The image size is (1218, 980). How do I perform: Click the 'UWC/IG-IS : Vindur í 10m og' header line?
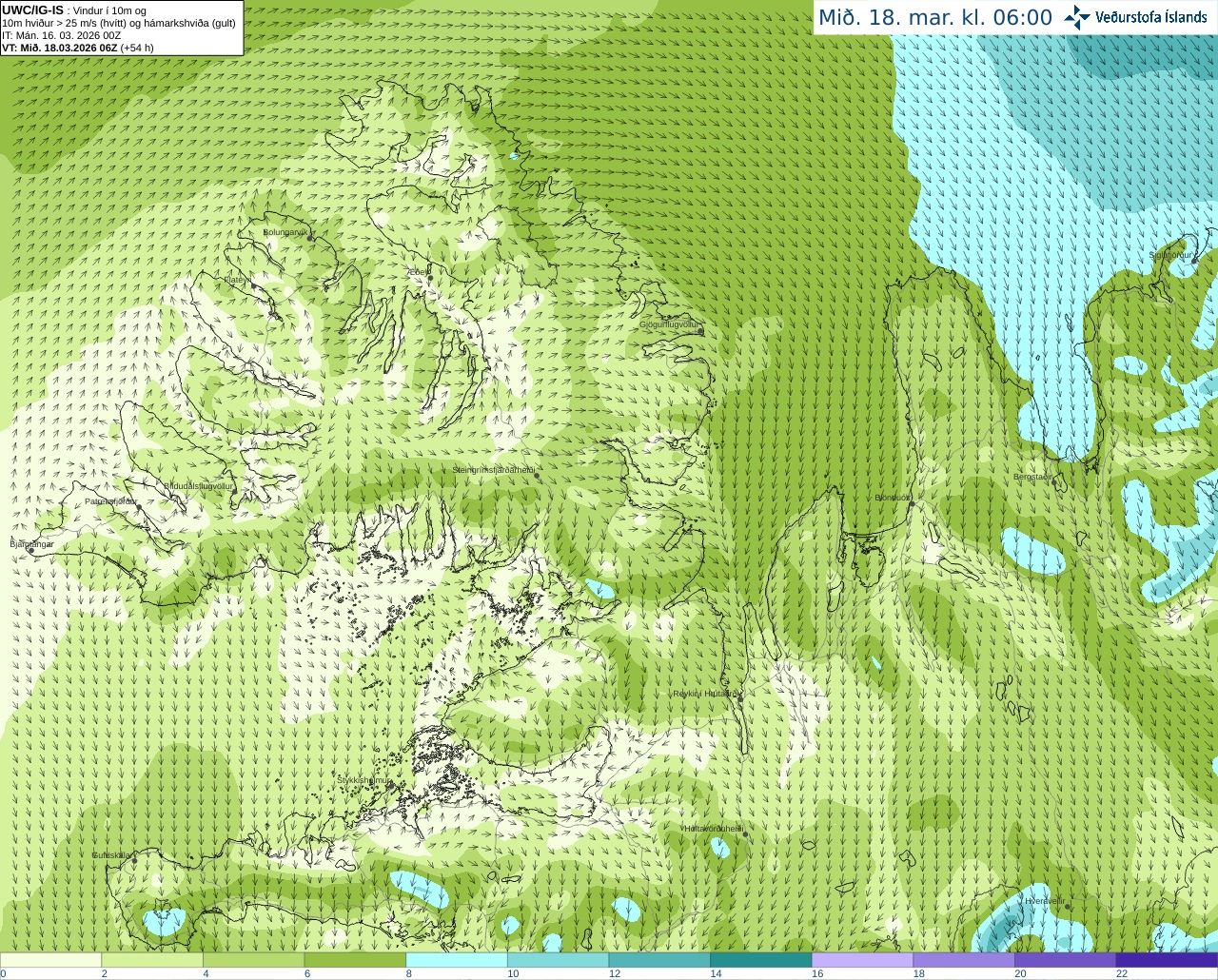pyautogui.click(x=74, y=10)
